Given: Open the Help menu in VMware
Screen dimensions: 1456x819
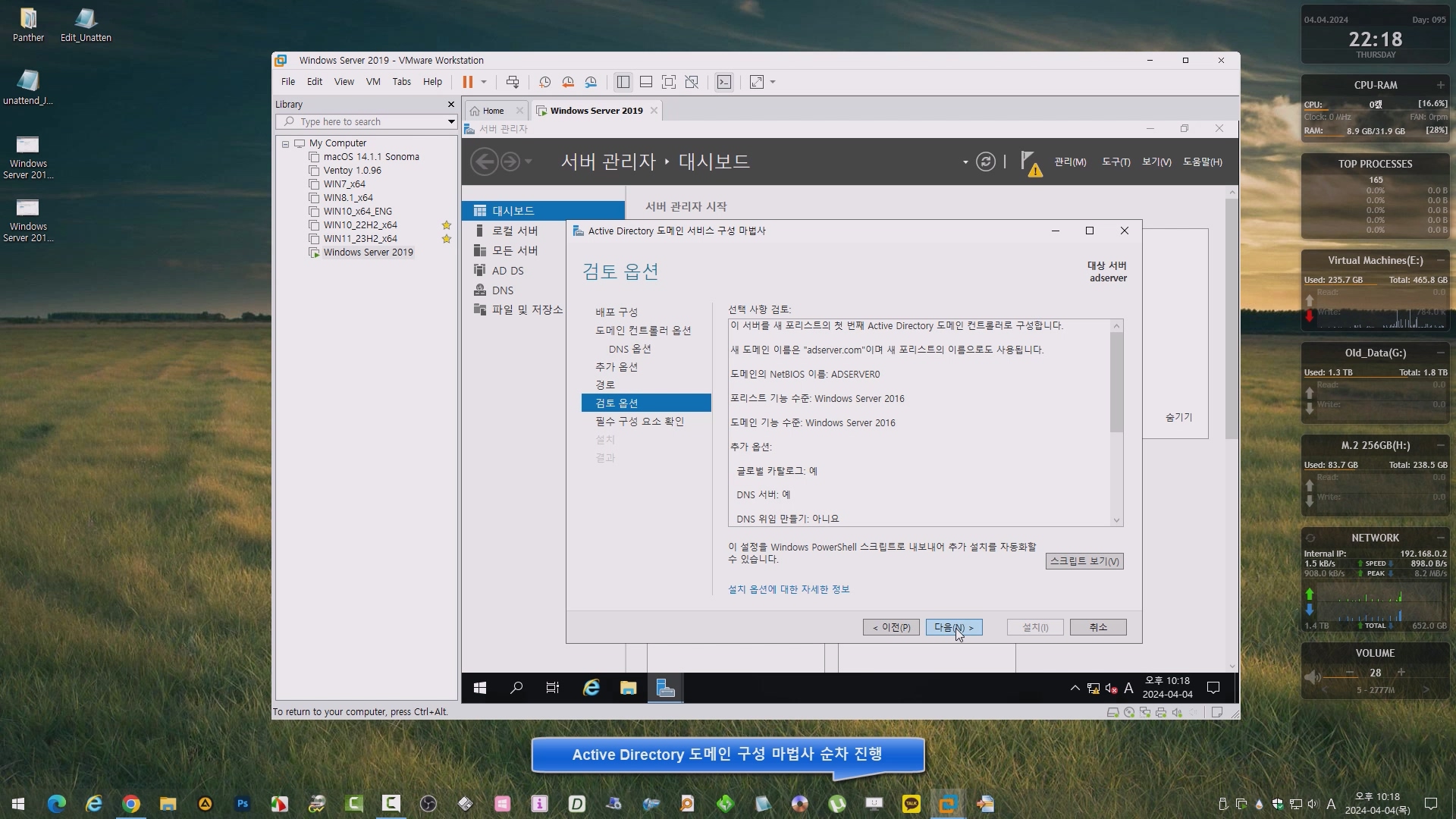Looking at the screenshot, I should [x=432, y=82].
